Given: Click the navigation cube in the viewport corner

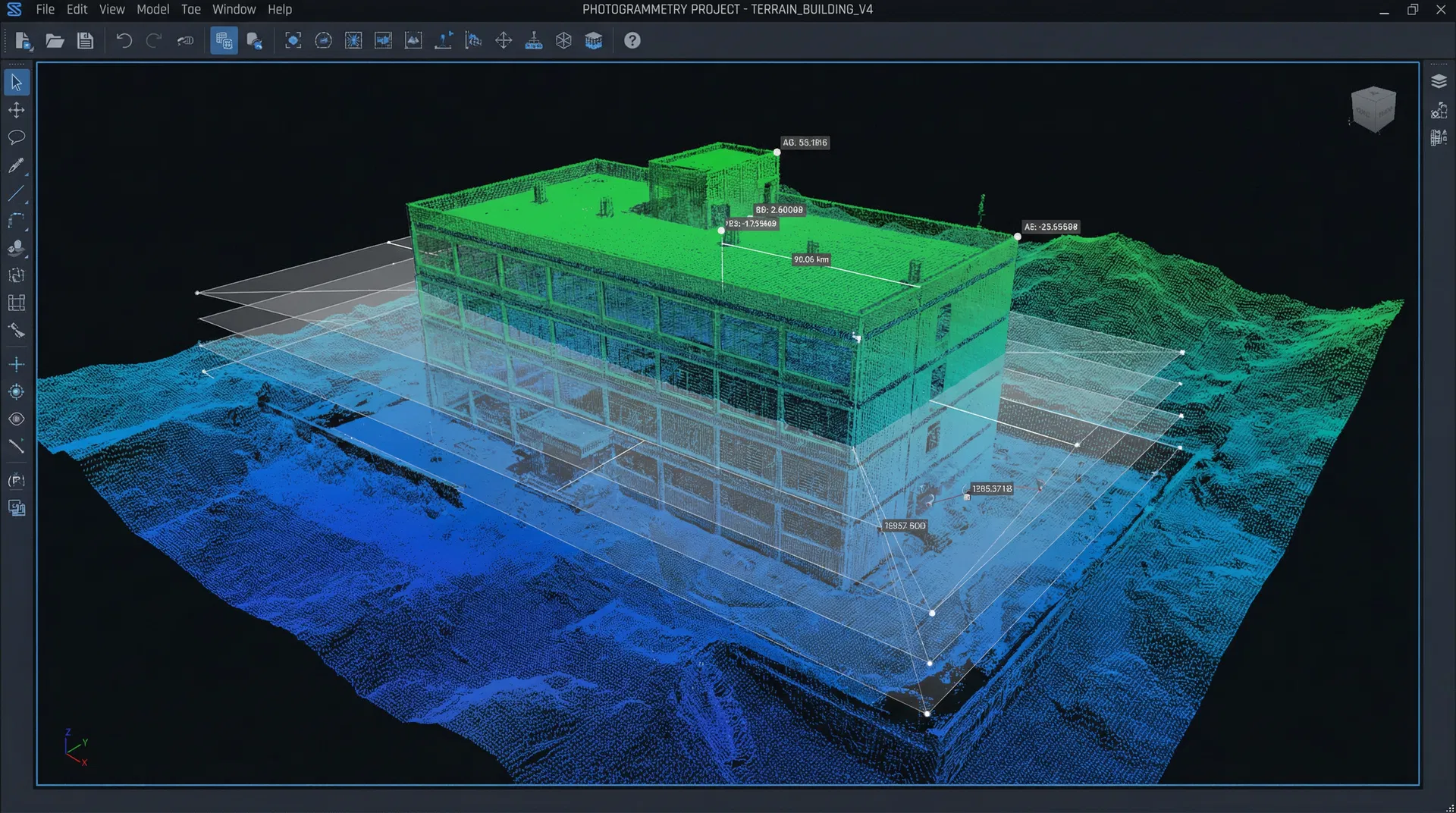Looking at the screenshot, I should 1374,109.
